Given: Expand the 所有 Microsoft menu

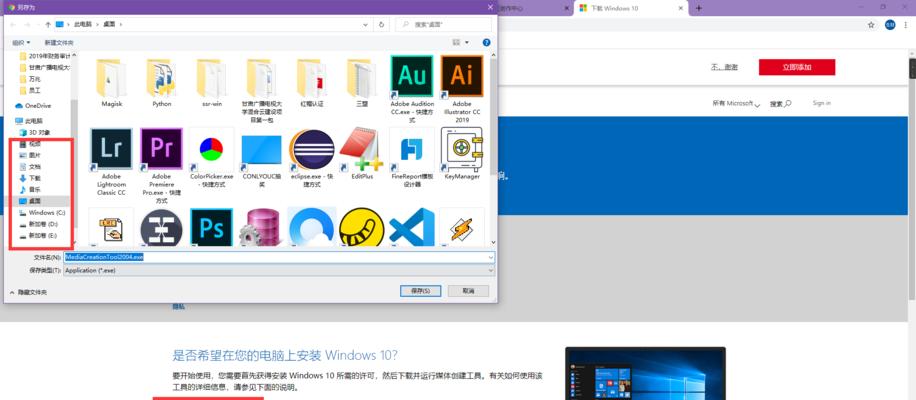Looking at the screenshot, I should coord(735,103).
